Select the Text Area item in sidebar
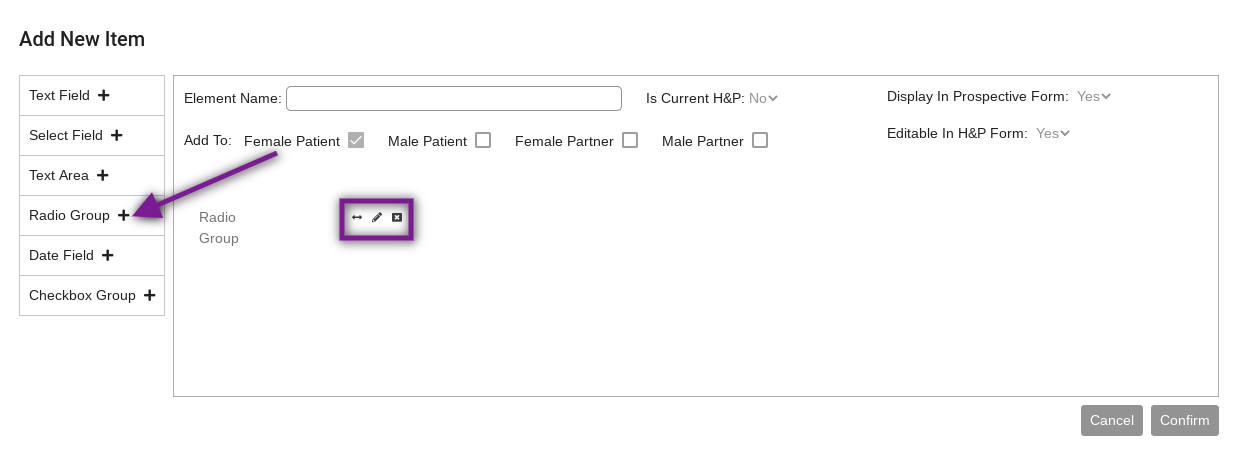1249x476 pixels. point(92,175)
